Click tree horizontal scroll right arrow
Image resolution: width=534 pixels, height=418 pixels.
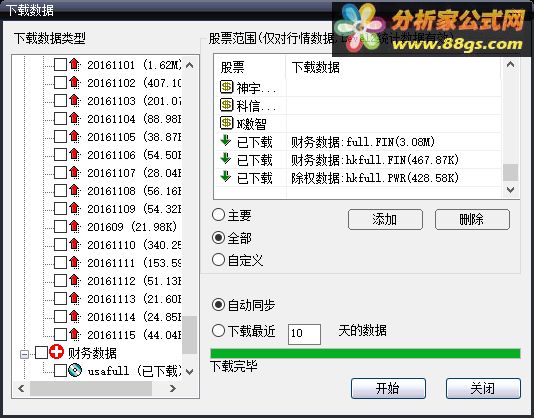point(172,388)
